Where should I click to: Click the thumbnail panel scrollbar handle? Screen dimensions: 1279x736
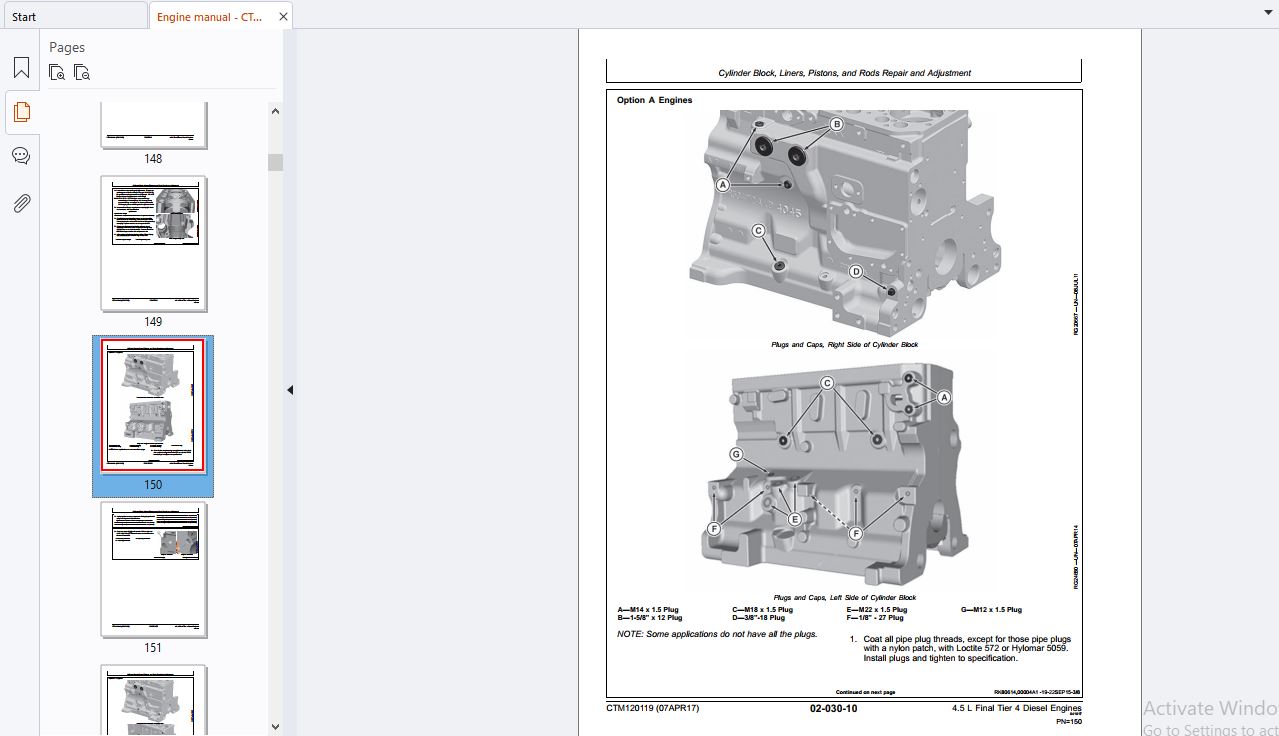click(x=275, y=162)
